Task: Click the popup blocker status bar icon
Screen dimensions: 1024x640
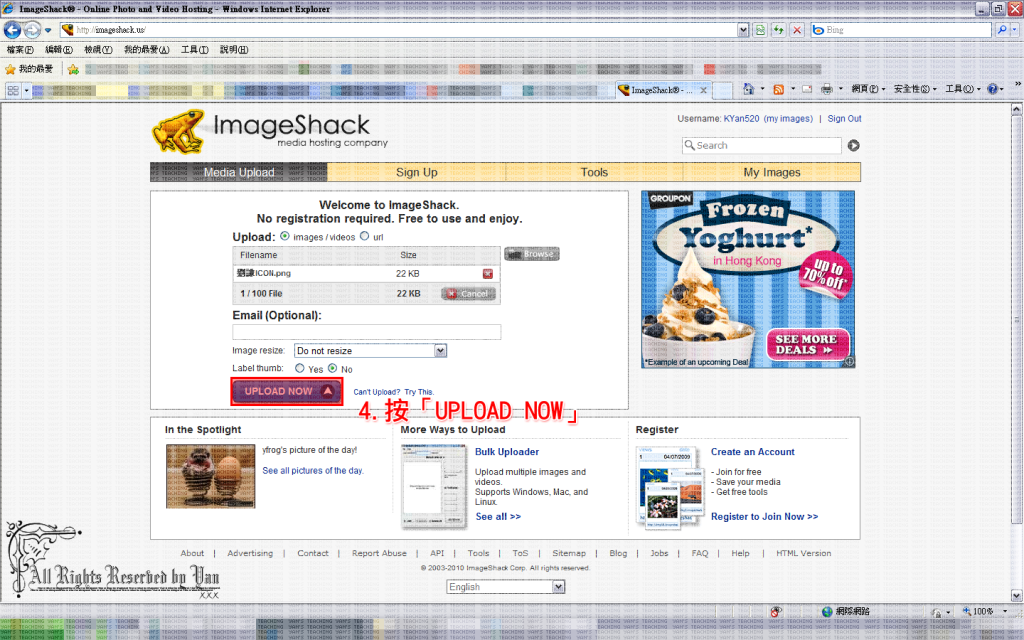Action: click(775, 612)
